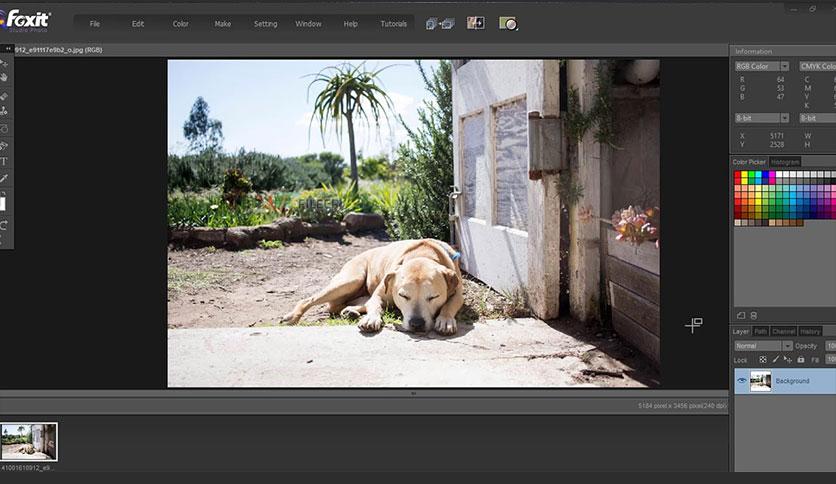
Task: Expand the RGB Color mode dropdown
Action: click(x=785, y=66)
